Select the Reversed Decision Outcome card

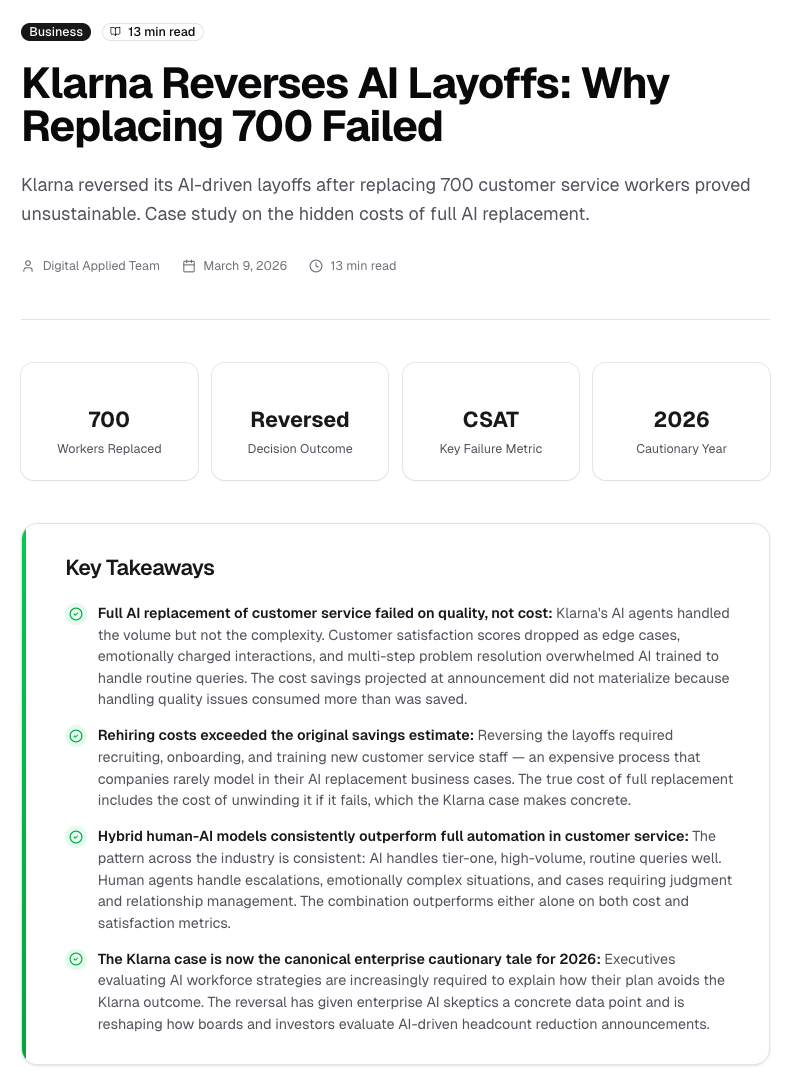(300, 422)
